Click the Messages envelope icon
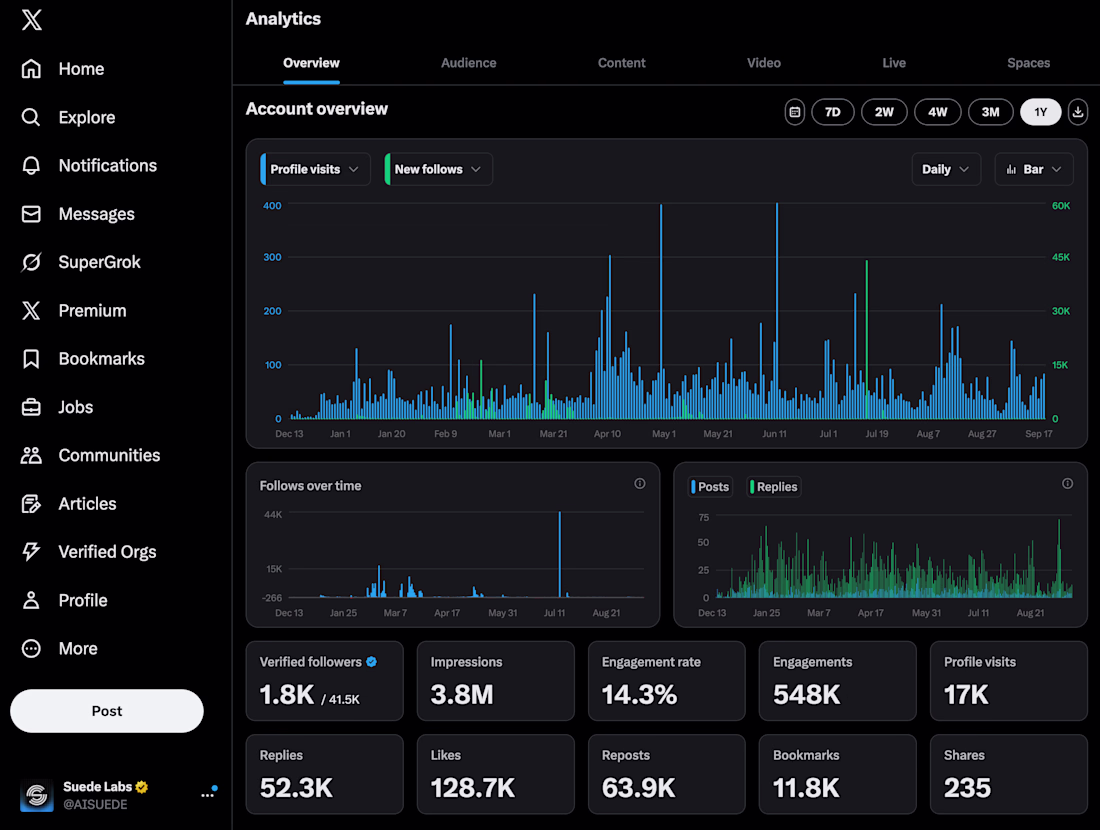 coord(31,214)
